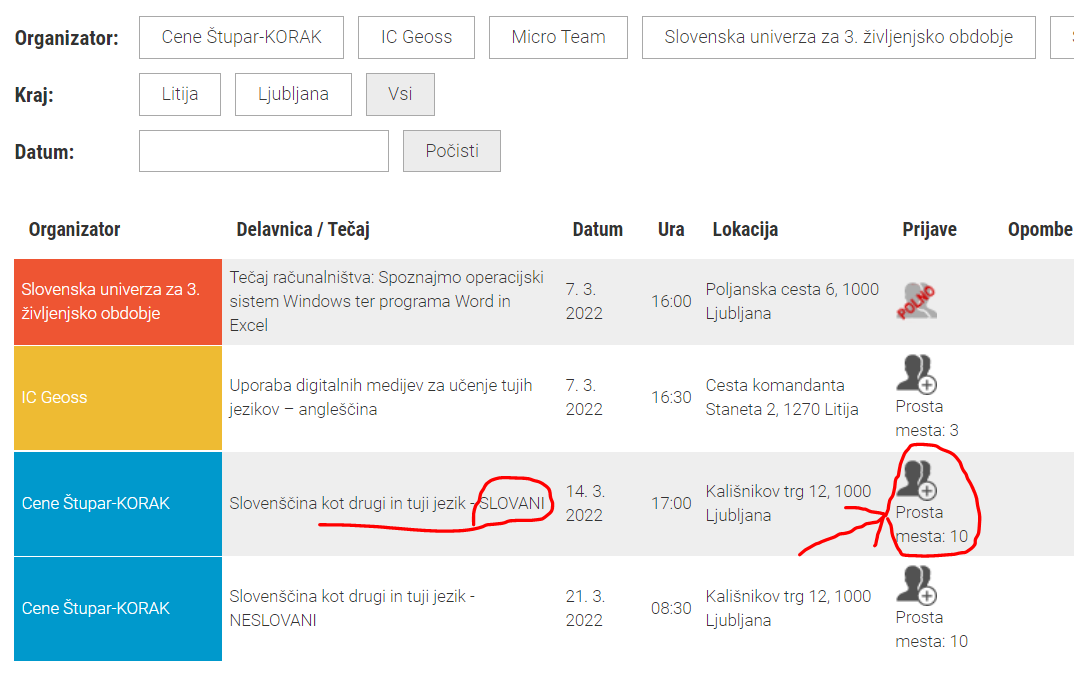Screen dimensions: 1074x688
Task: Filter by organizer IC Geoss
Action: point(416,37)
